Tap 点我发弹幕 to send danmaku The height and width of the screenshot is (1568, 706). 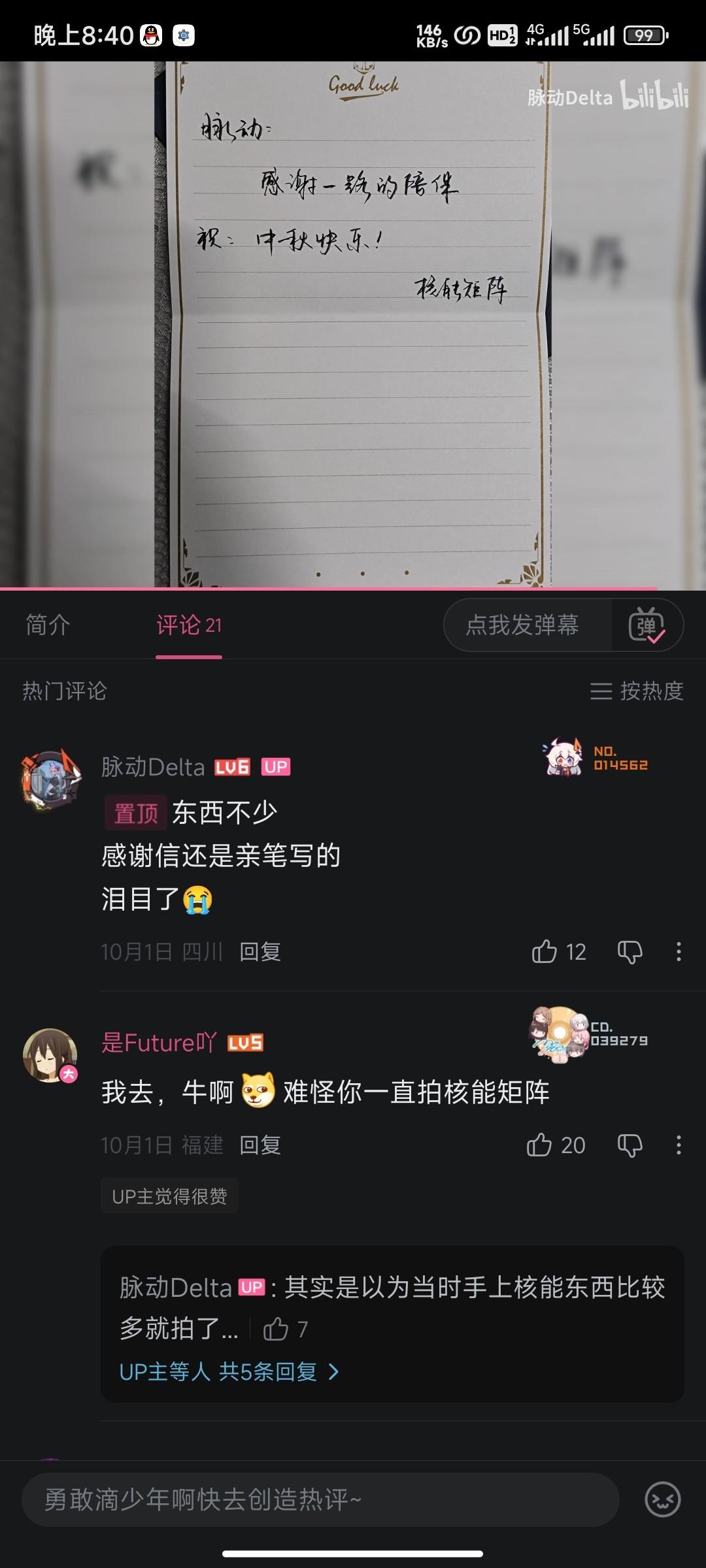click(522, 625)
